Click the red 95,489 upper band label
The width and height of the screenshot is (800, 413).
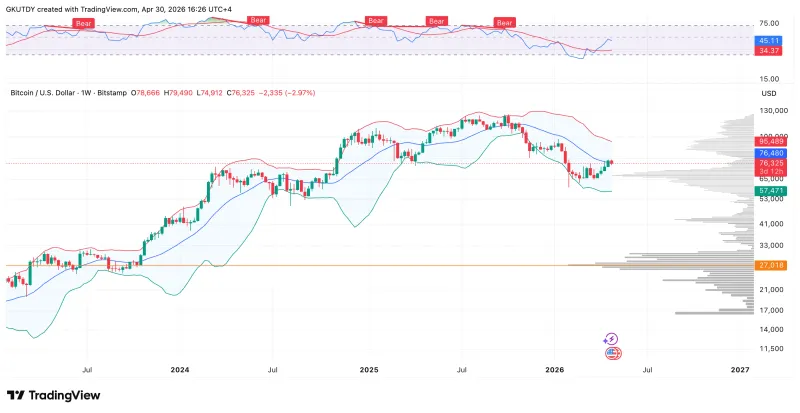pyautogui.click(x=770, y=141)
